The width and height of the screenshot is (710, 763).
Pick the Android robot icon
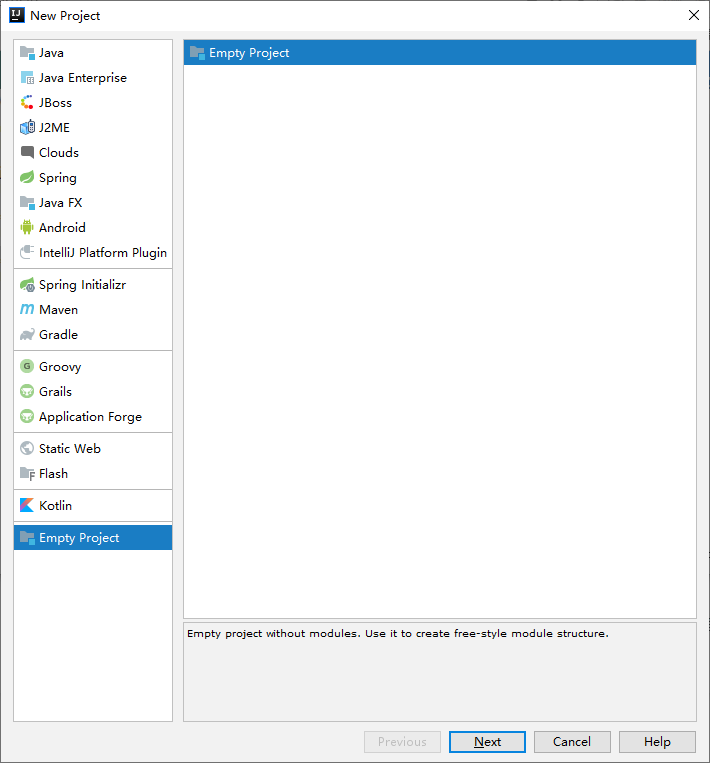[27, 228]
